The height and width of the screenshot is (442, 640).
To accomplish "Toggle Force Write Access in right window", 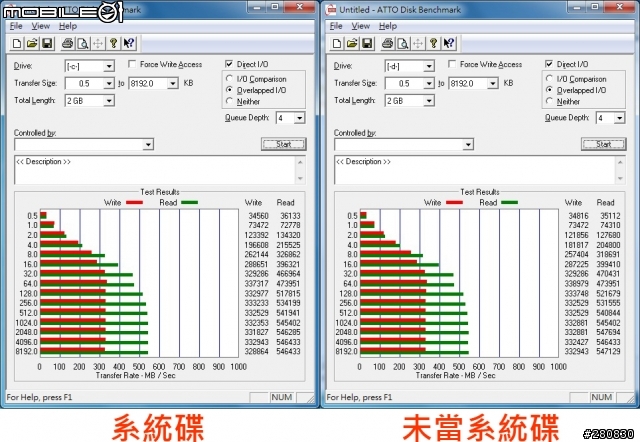I will (x=452, y=64).
